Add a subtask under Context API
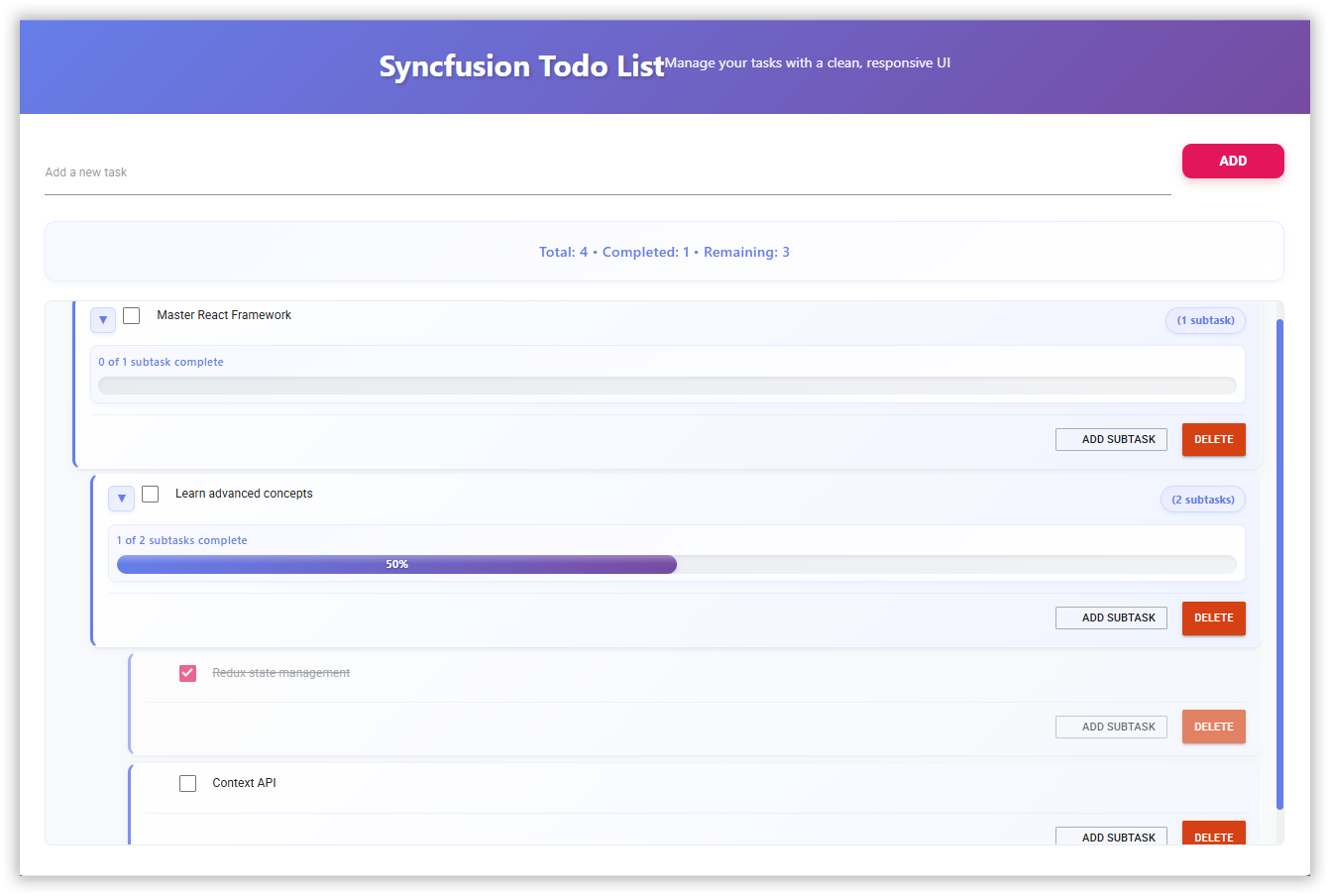This screenshot has width=1330, height=896. (x=1111, y=837)
